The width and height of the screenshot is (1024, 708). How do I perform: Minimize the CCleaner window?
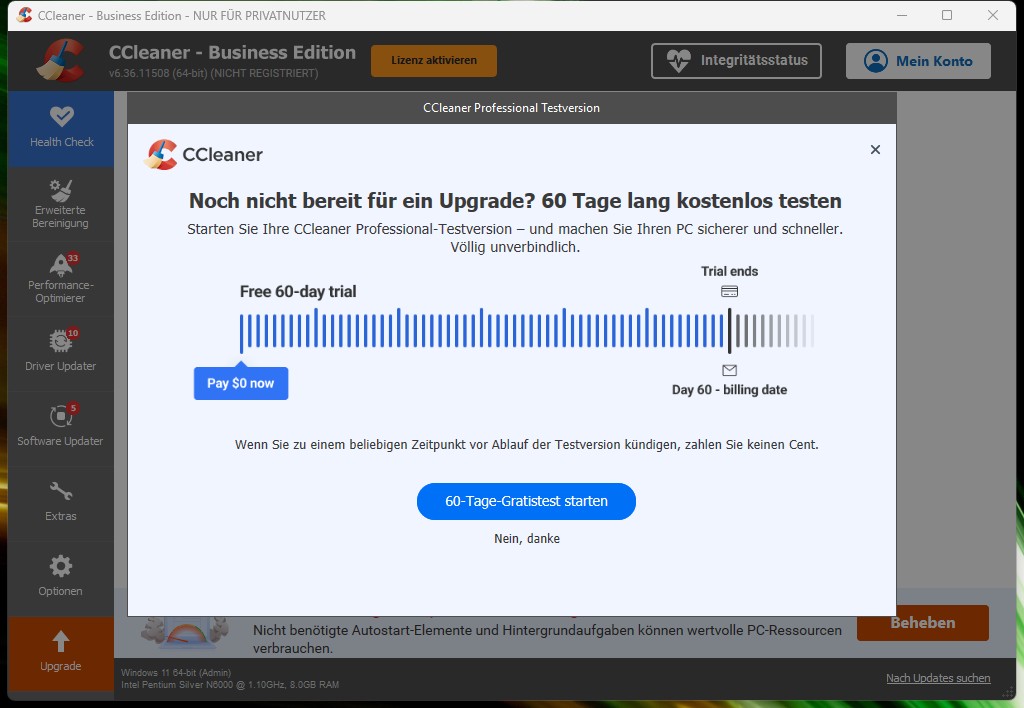point(902,15)
